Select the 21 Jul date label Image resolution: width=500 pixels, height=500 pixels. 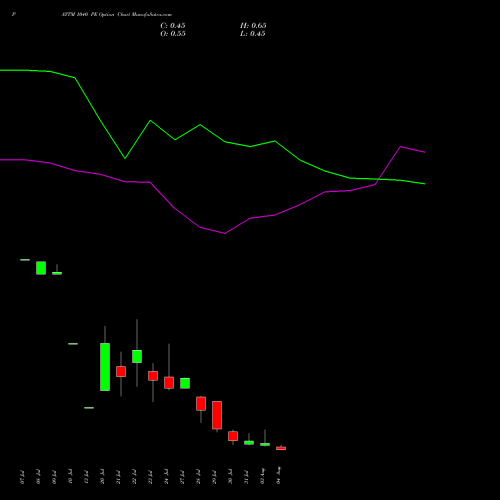point(118,477)
